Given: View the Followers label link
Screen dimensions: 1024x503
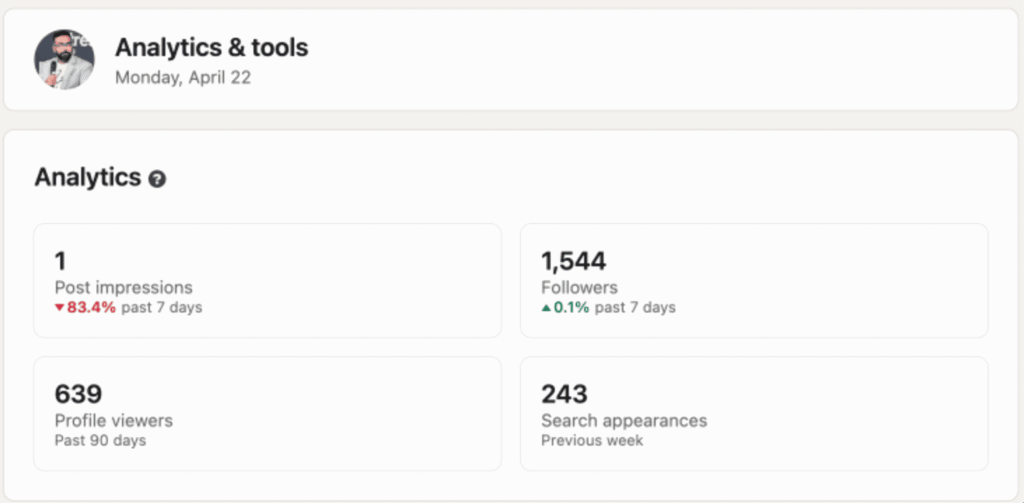Looking at the screenshot, I should [x=579, y=288].
